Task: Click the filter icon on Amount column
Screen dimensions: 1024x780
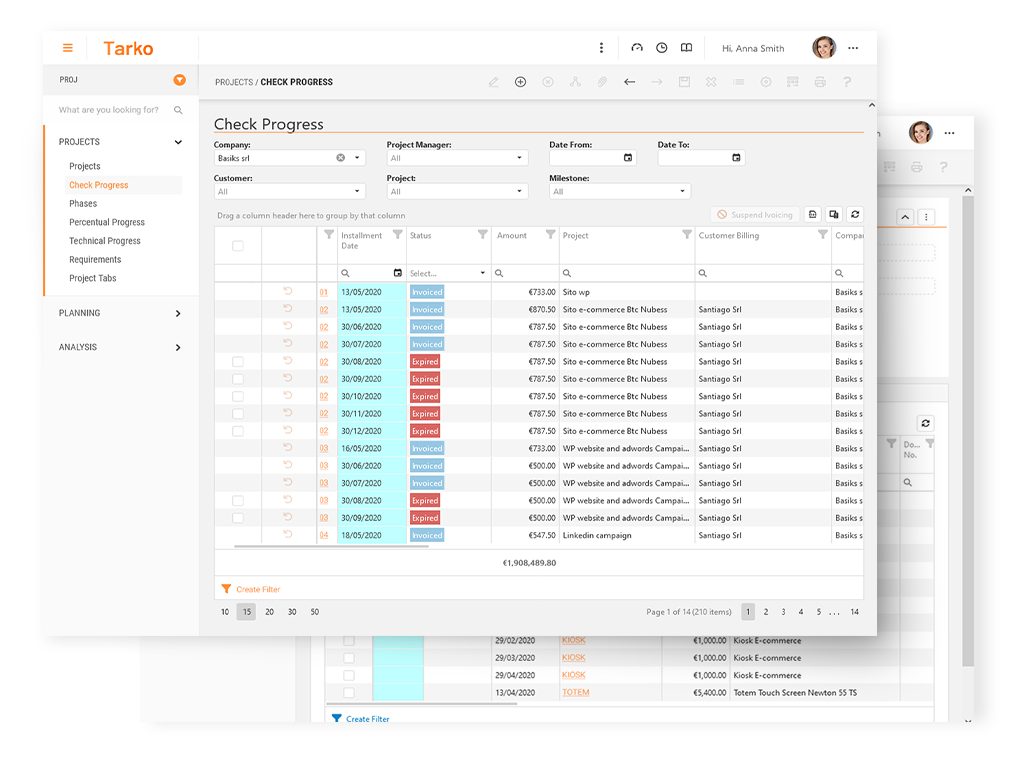Action: 550,235
